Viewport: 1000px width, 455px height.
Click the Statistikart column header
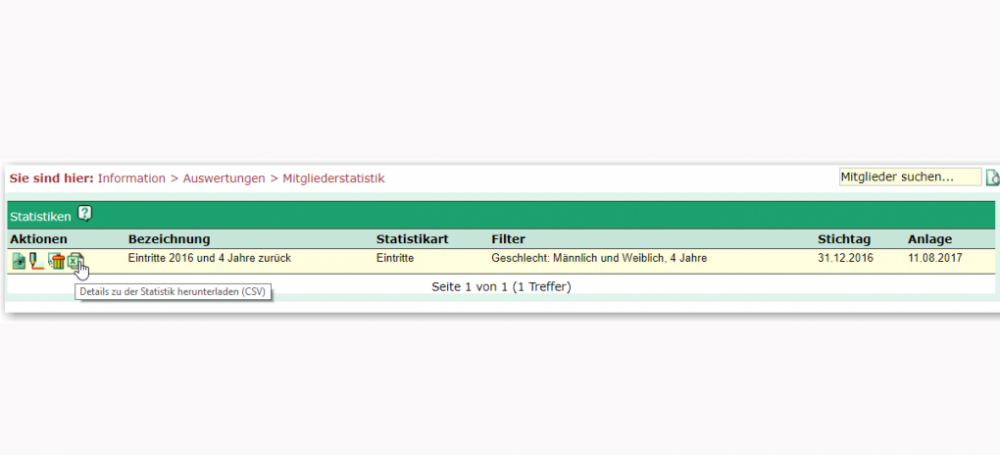[412, 240]
